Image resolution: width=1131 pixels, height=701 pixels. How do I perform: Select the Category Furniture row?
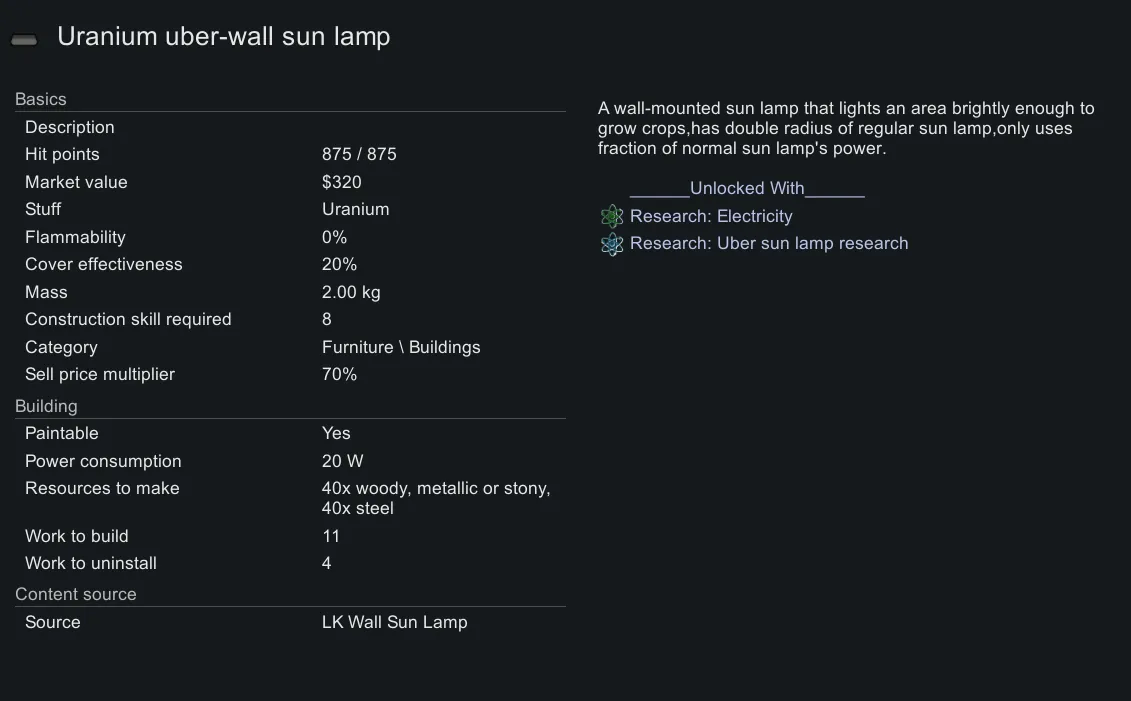click(x=290, y=347)
